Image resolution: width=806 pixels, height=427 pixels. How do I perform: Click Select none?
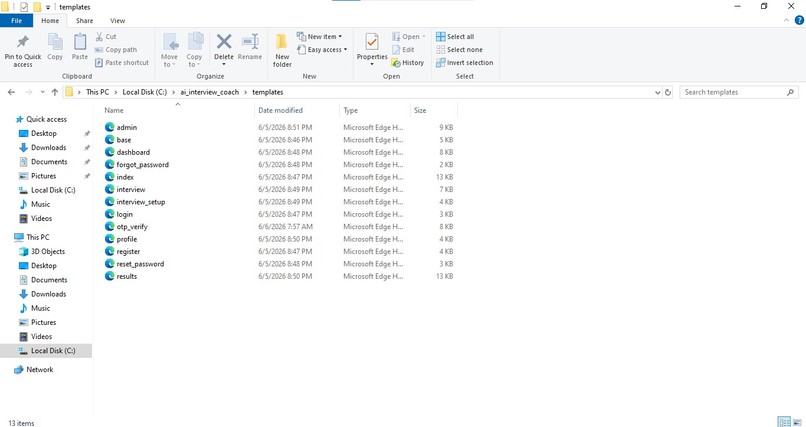point(459,50)
